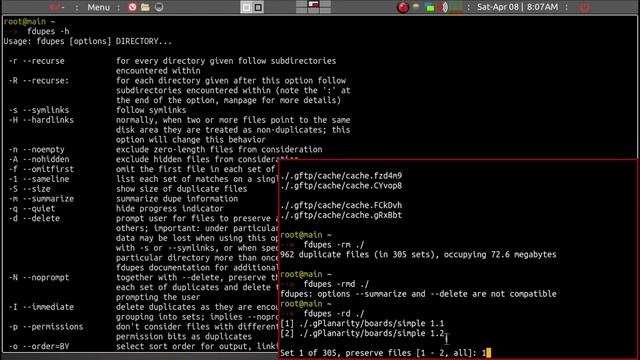Click the 'fdupes -rmd ./' command
This screenshot has width=640, height=360.
pos(336,284)
